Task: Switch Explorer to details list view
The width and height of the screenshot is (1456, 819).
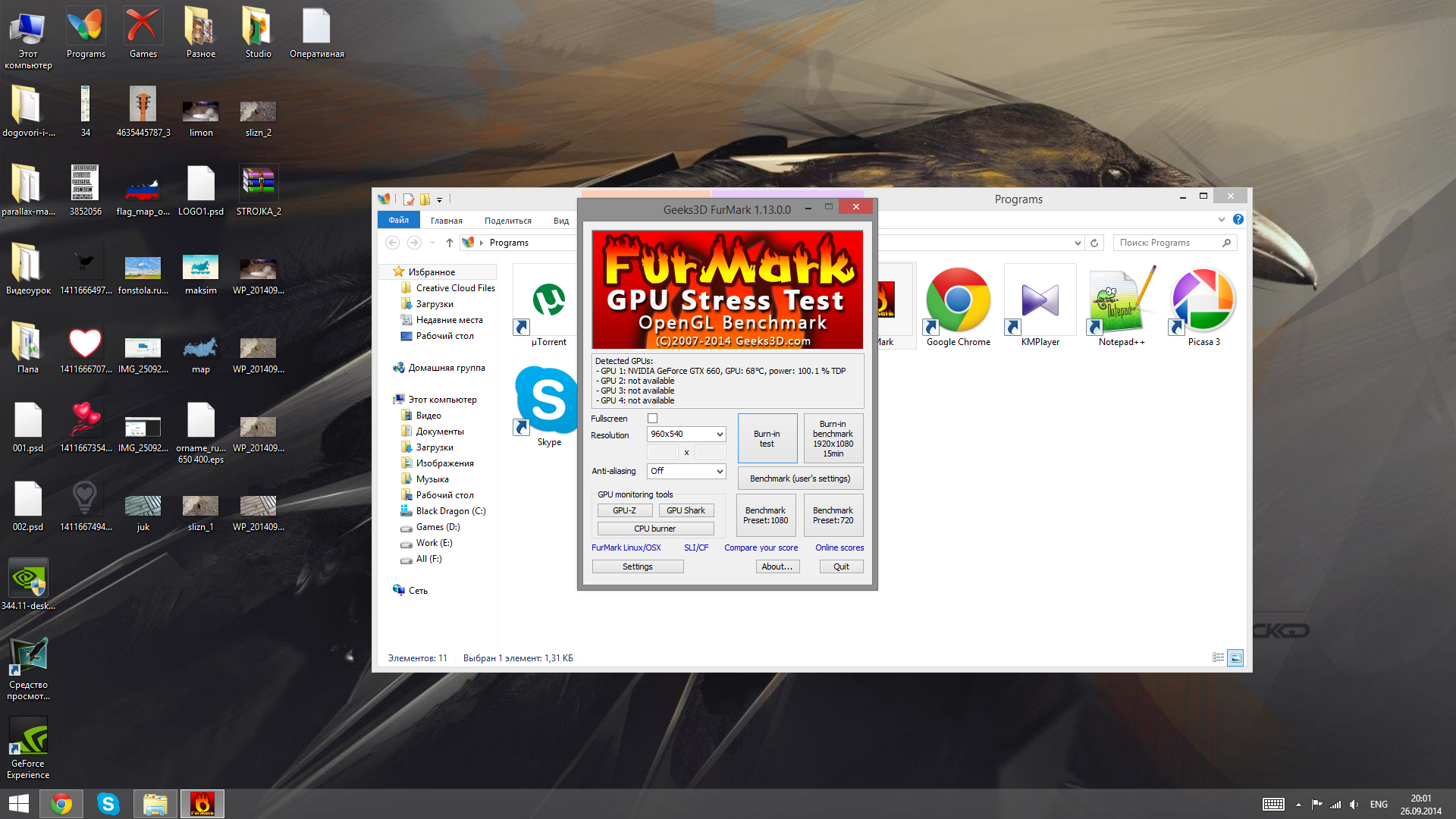Action: point(1218,657)
